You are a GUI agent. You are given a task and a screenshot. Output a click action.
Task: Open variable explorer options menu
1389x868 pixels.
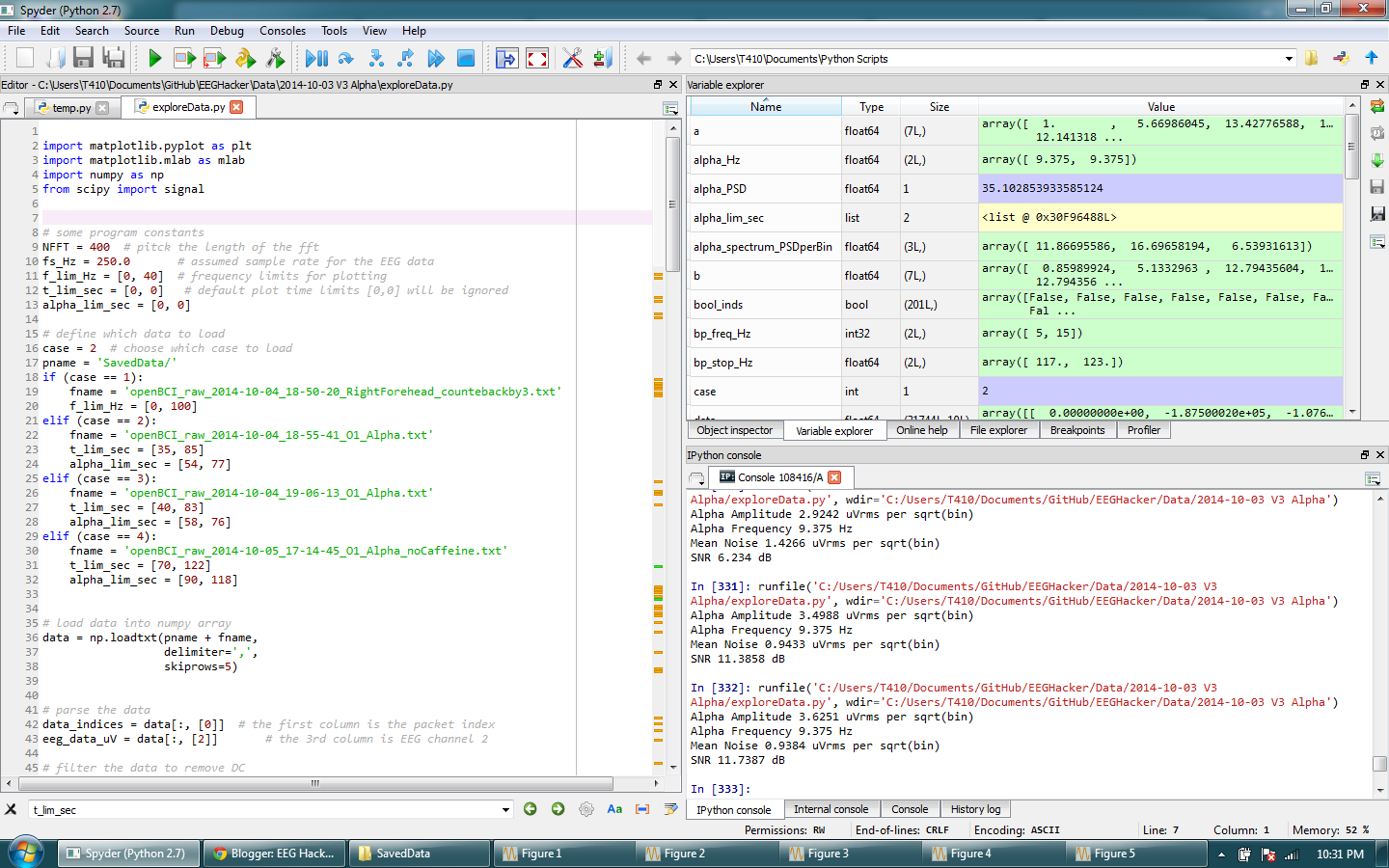(x=1377, y=242)
